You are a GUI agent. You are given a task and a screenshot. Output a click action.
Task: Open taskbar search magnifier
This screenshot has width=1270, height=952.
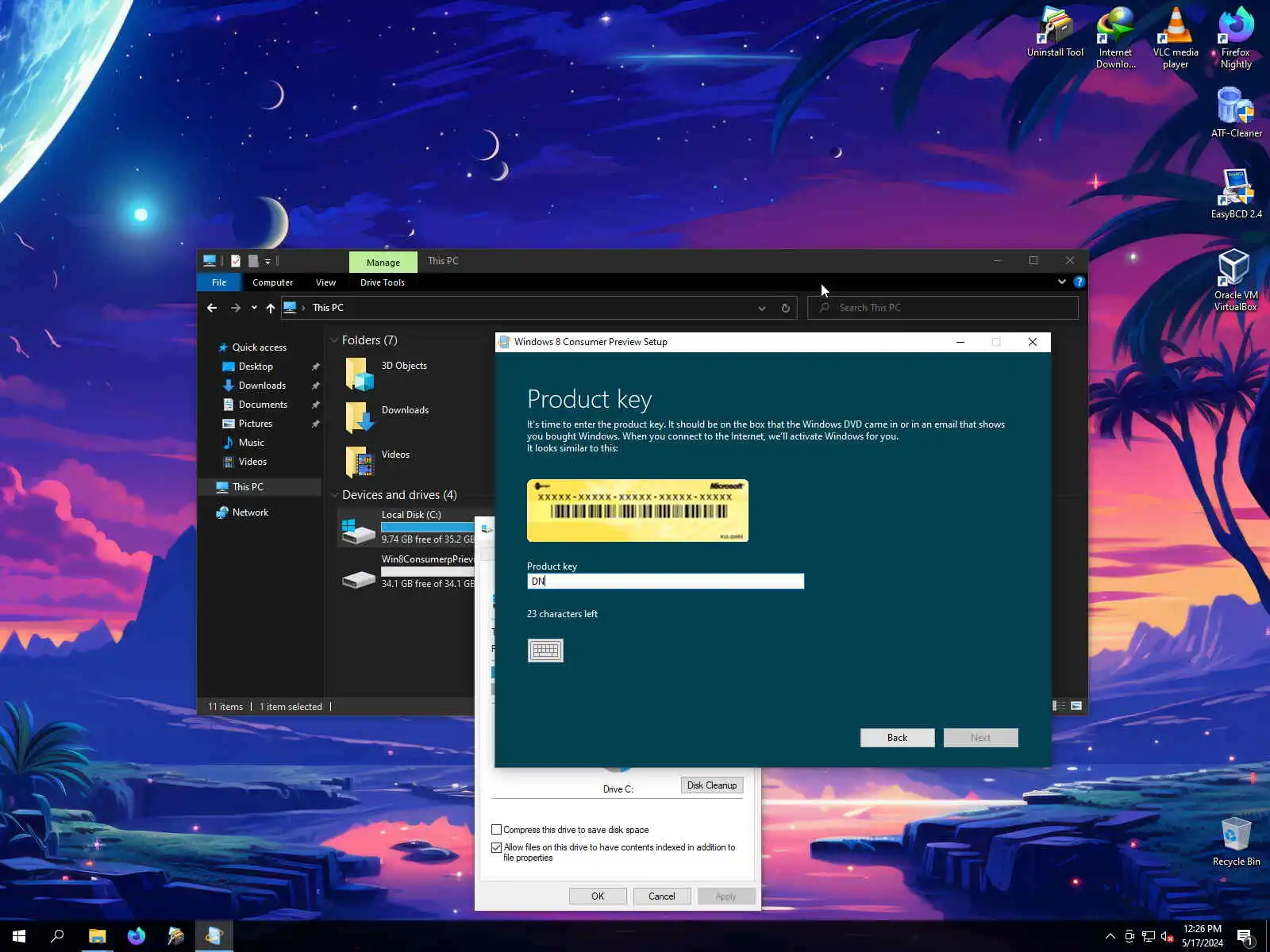click(57, 936)
